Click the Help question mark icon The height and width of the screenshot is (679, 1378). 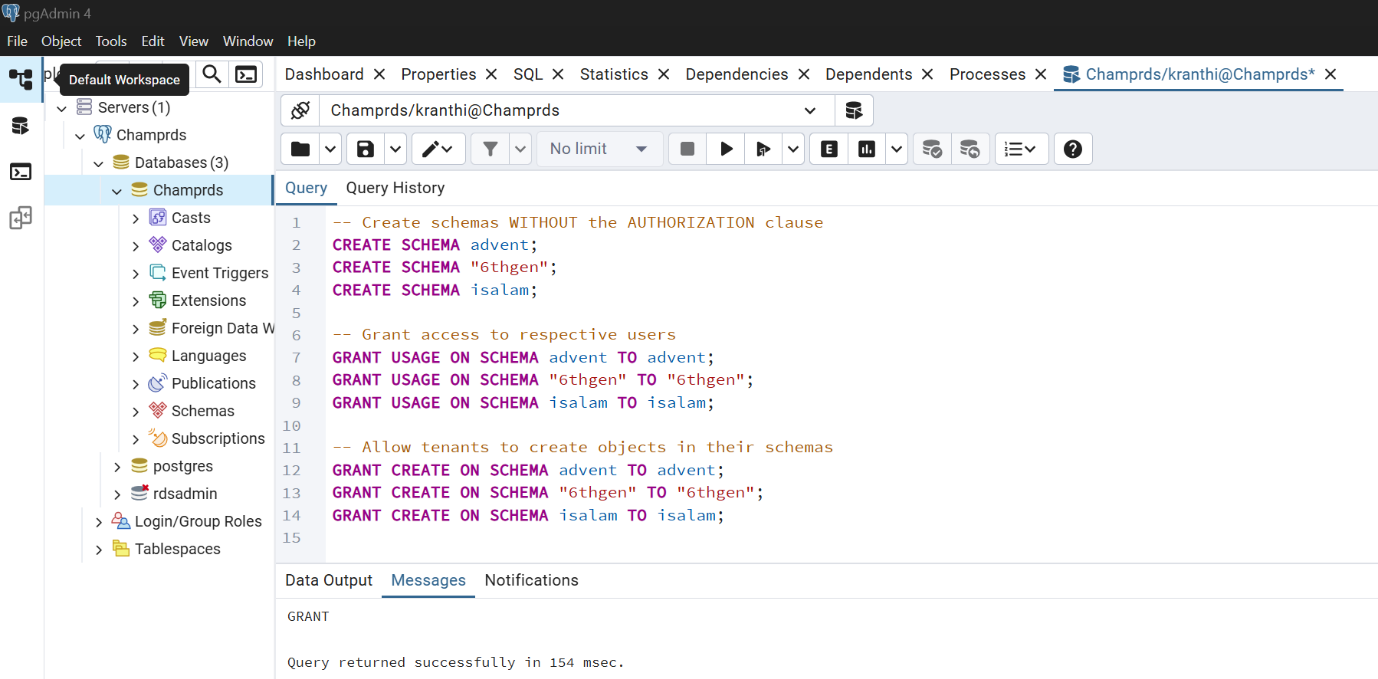[1073, 149]
